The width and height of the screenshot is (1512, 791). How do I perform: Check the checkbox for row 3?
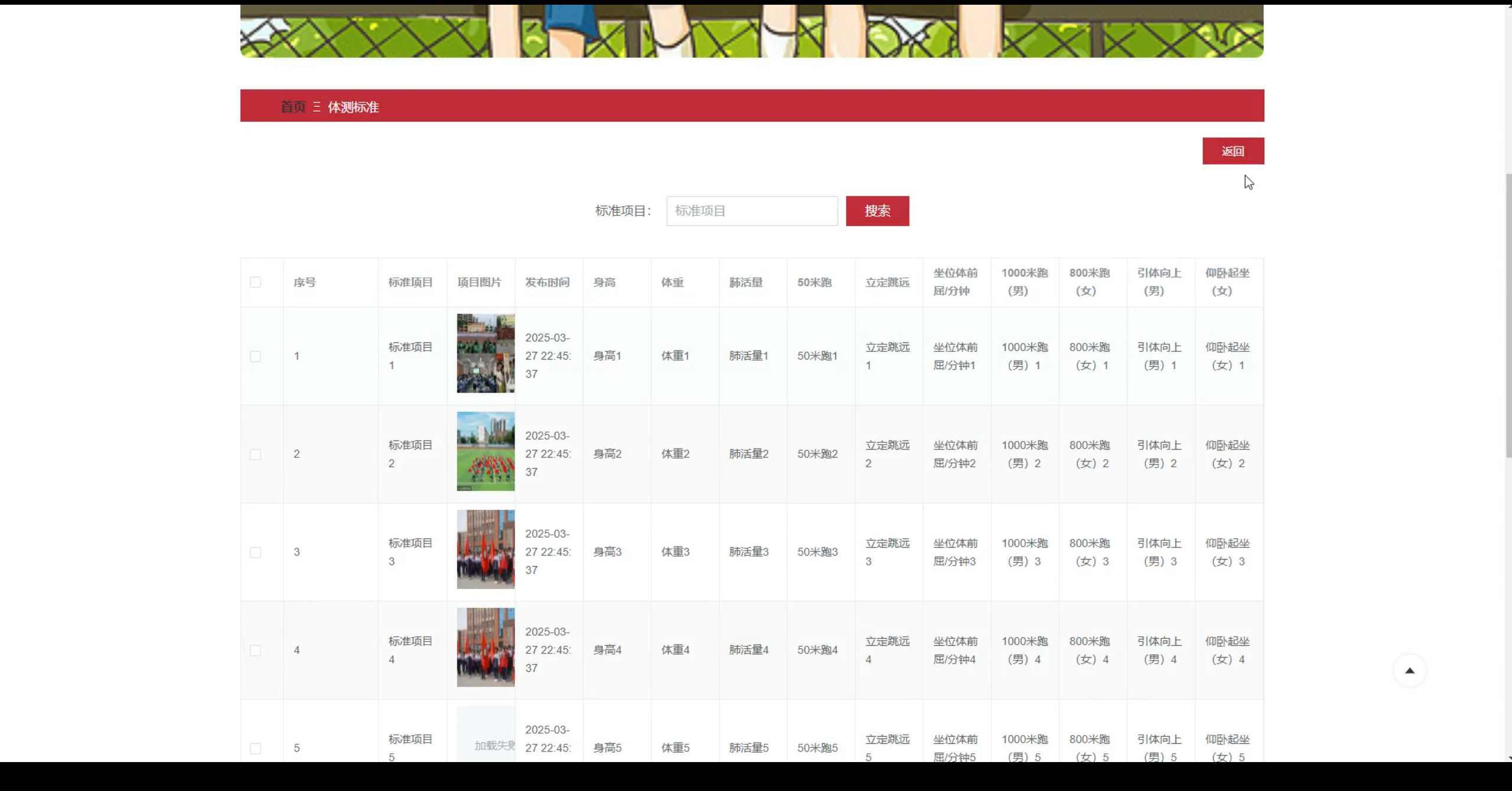256,552
